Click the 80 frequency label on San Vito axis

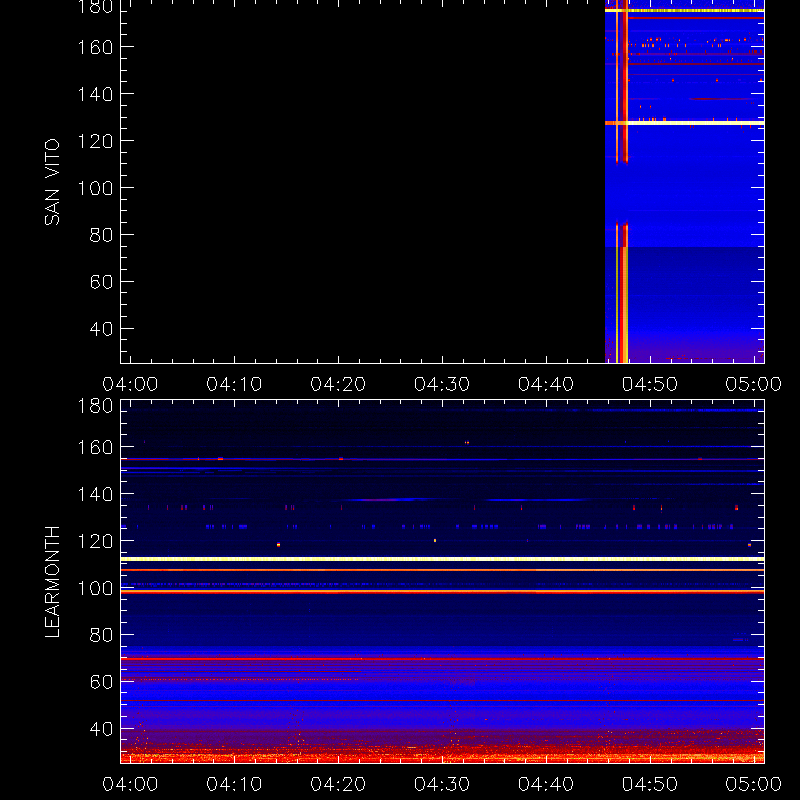(101, 235)
